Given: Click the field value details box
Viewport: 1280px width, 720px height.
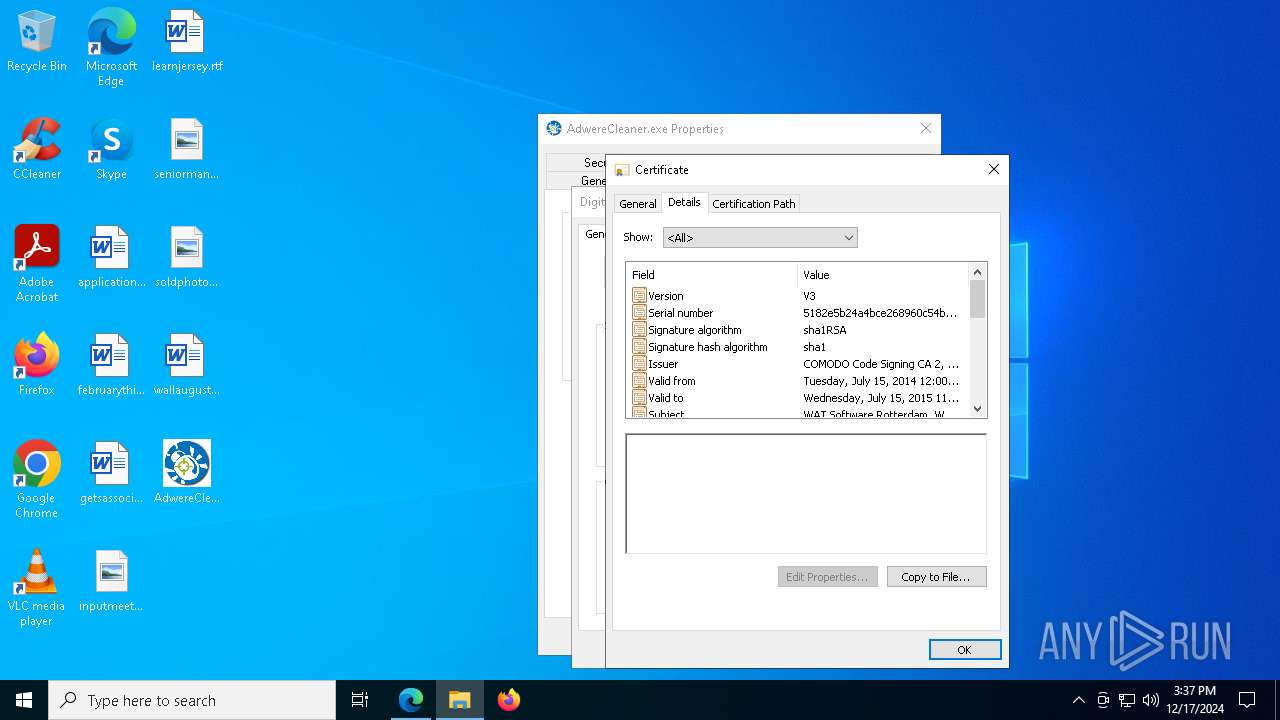Looking at the screenshot, I should click(x=806, y=494).
